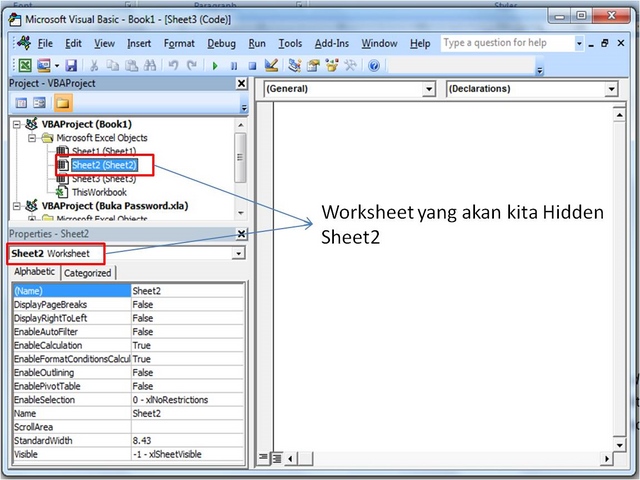
Task: Open the Sheet2 Worksheet object dropdown
Action: pyautogui.click(x=238, y=253)
